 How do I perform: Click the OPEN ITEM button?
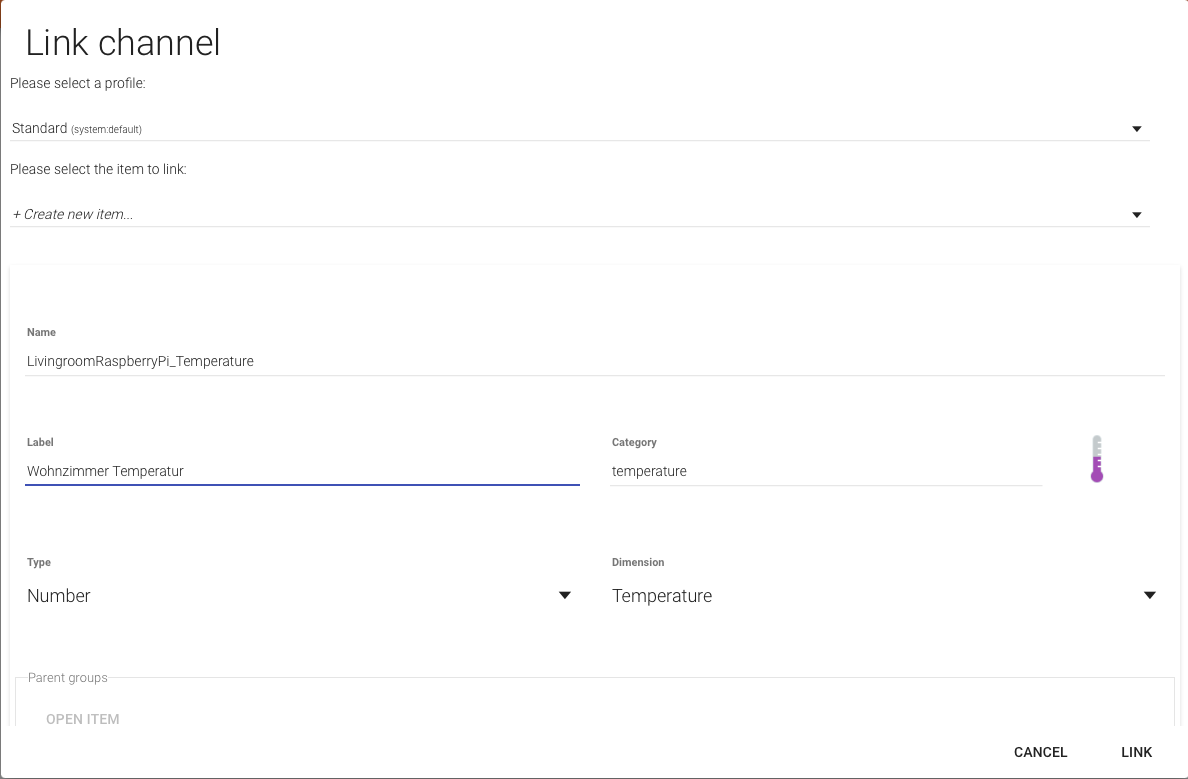(83, 719)
